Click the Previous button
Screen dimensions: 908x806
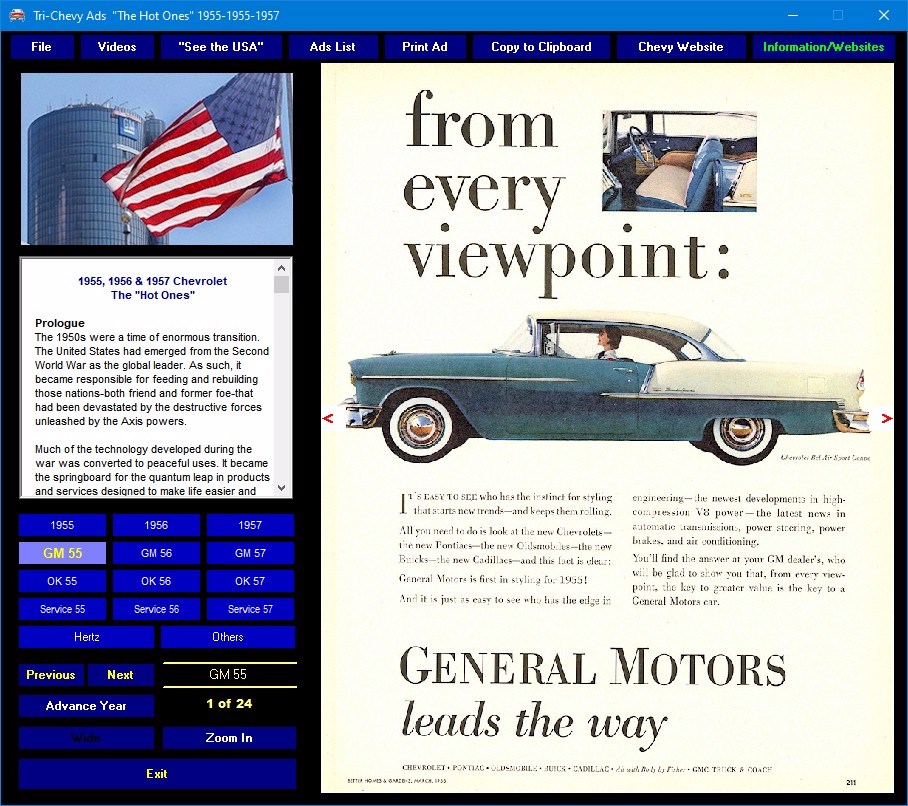point(51,675)
